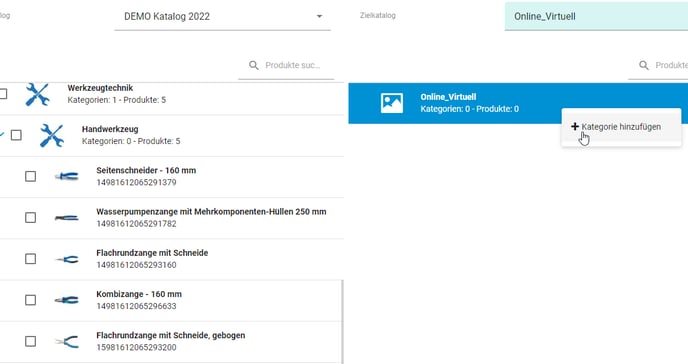
Task: Open the Zielkatalog Online_Virtuell selector
Action: click(x=596, y=17)
